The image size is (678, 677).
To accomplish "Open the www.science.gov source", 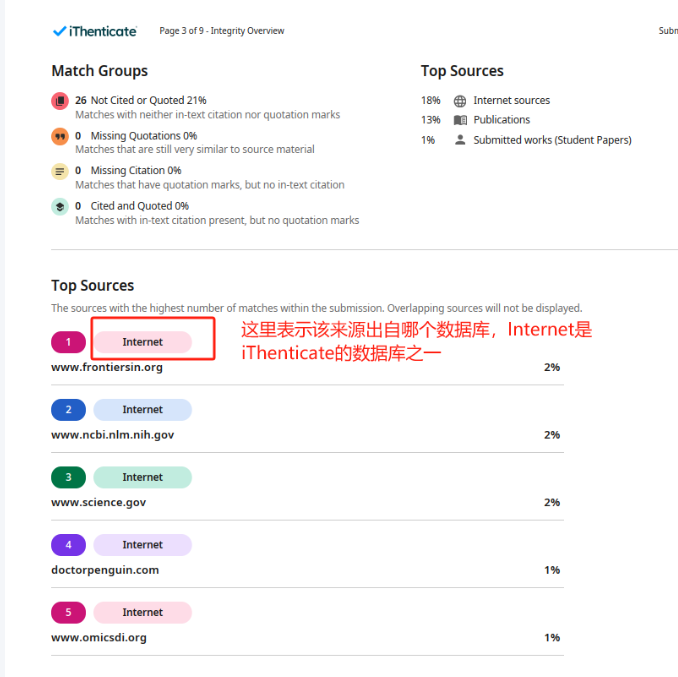I will click(99, 502).
